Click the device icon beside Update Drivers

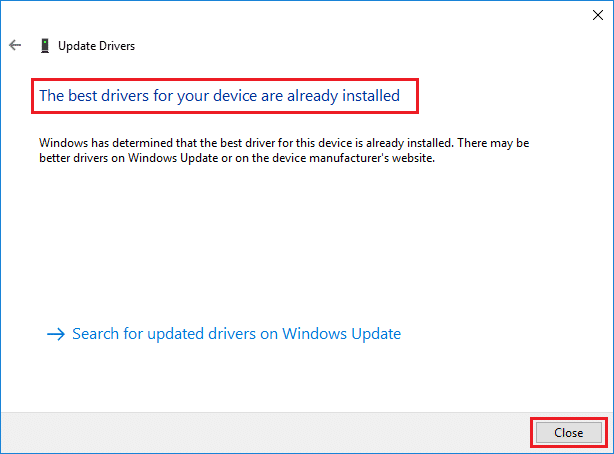45,45
